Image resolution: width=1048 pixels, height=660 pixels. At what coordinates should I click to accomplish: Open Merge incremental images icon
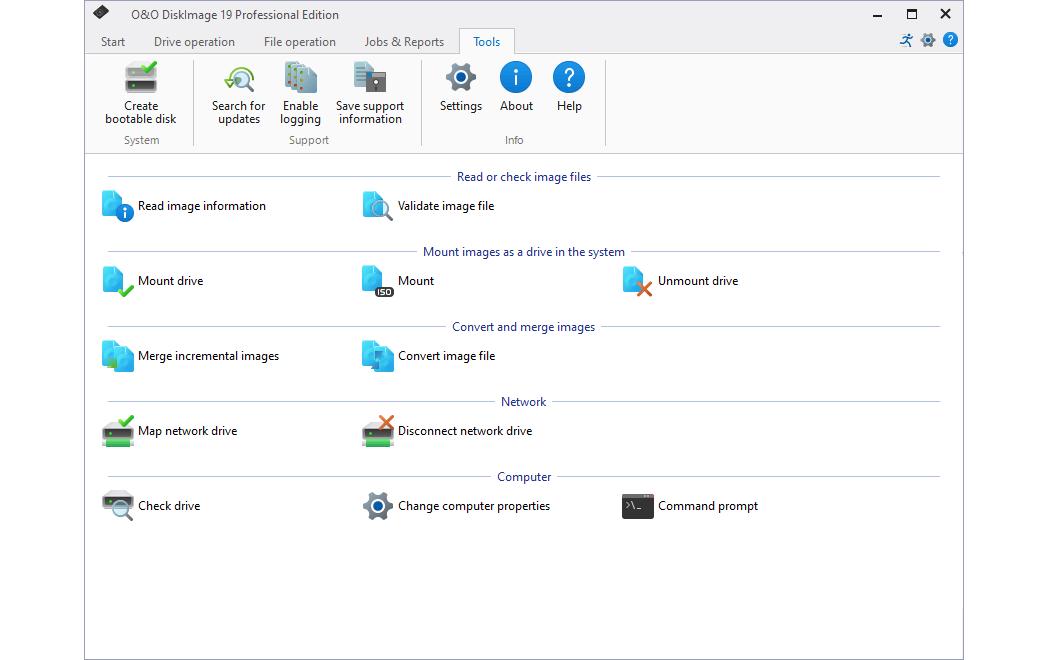[118, 356]
